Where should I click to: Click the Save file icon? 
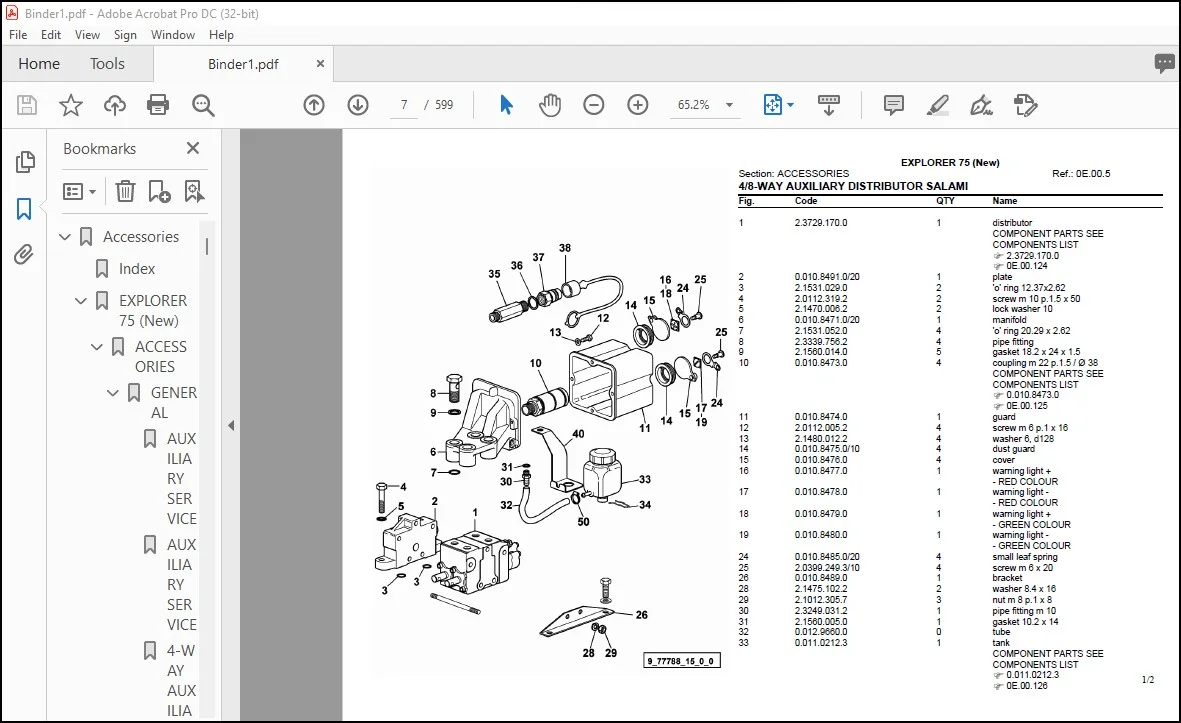[x=26, y=105]
